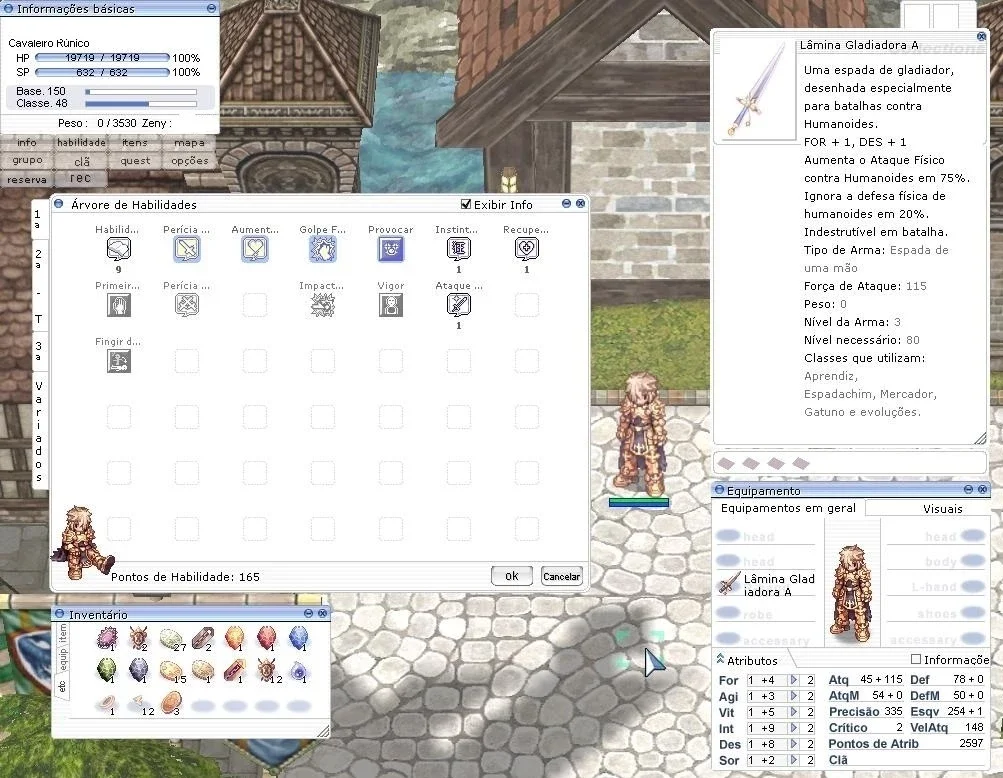Click the Recuperar HP skill icon

point(526,249)
